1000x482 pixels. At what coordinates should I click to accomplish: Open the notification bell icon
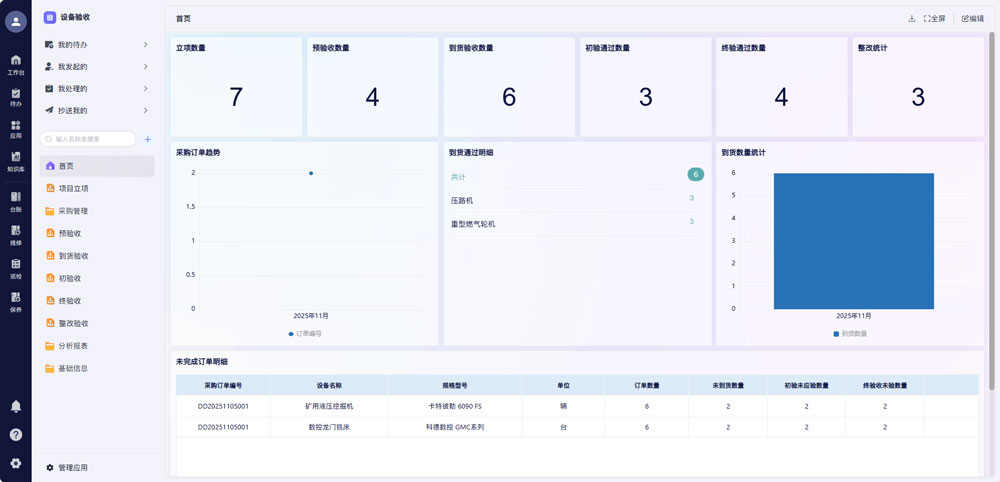[x=16, y=406]
